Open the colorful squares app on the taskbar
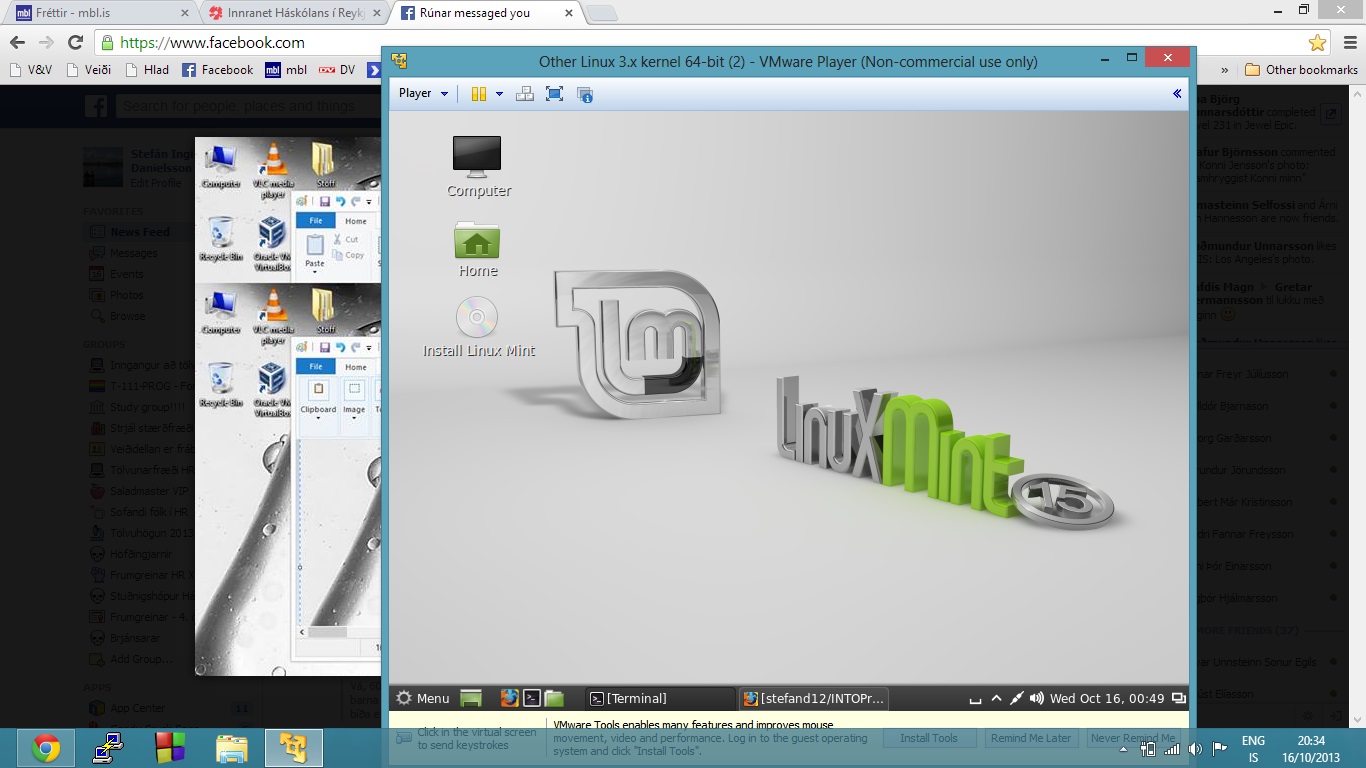The width and height of the screenshot is (1366, 768). coord(170,748)
